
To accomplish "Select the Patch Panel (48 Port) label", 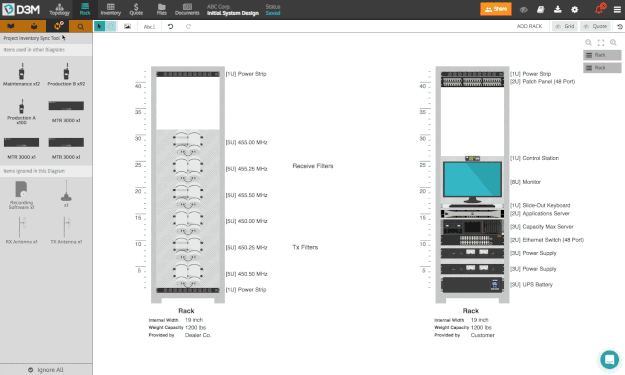I will [x=542, y=82].
